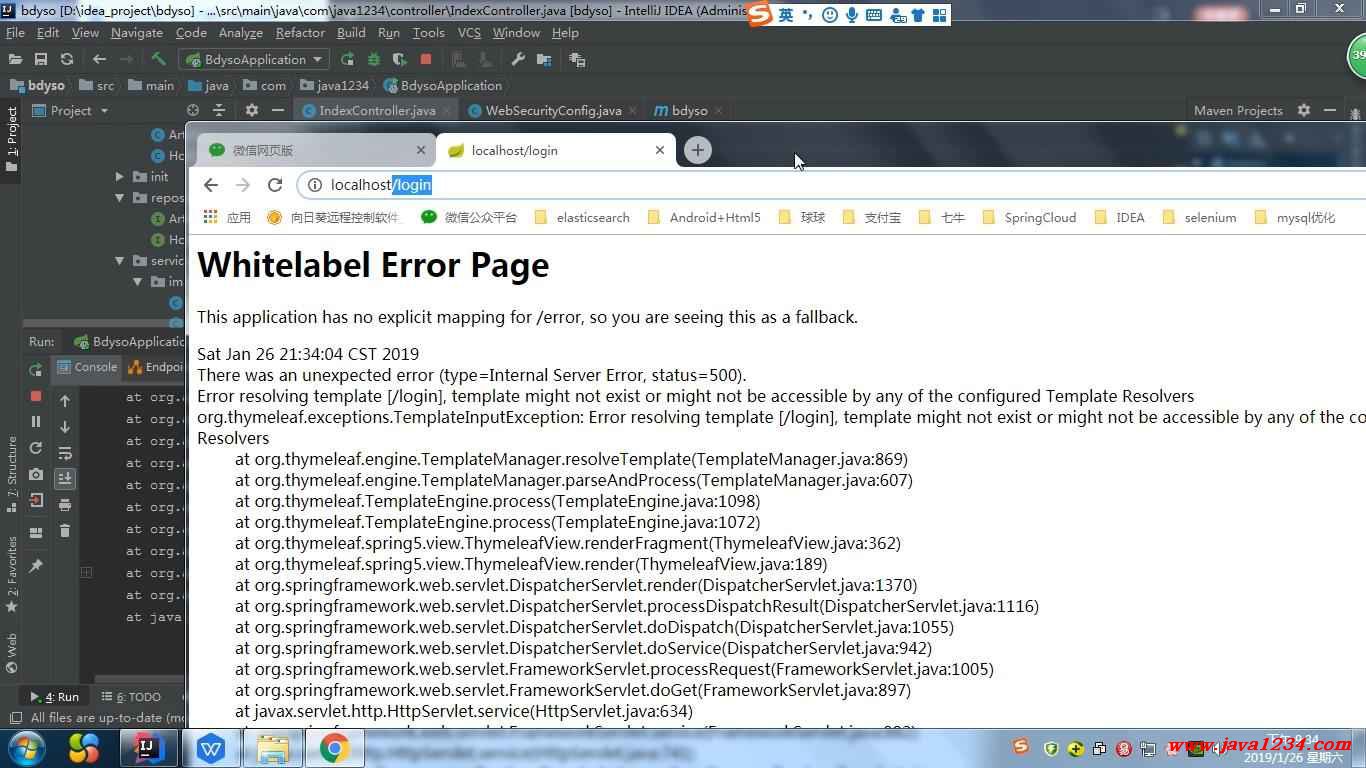
Task: Hide Project panel minus icon
Action: click(x=278, y=111)
